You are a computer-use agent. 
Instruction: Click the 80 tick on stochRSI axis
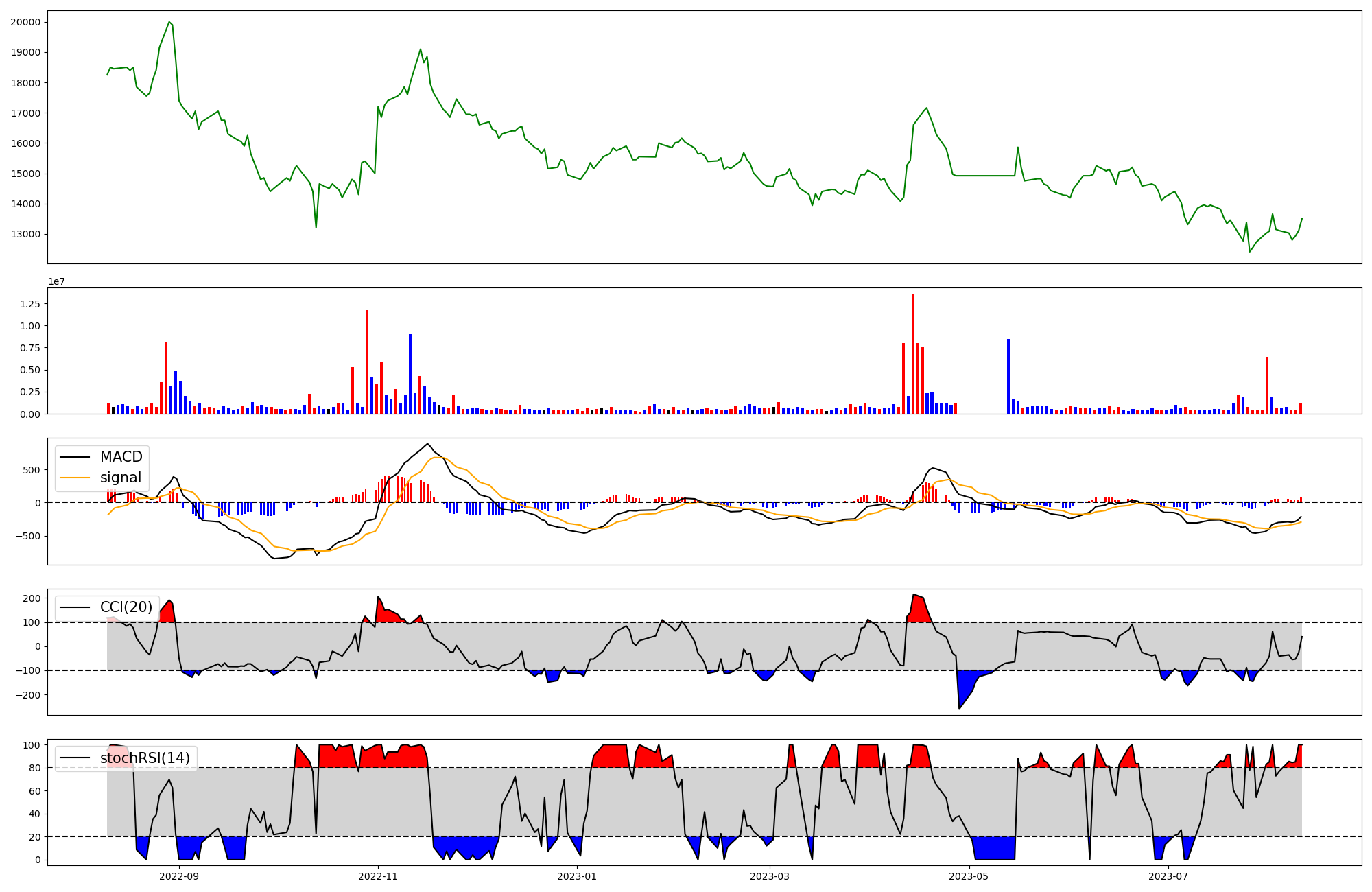tap(36, 768)
